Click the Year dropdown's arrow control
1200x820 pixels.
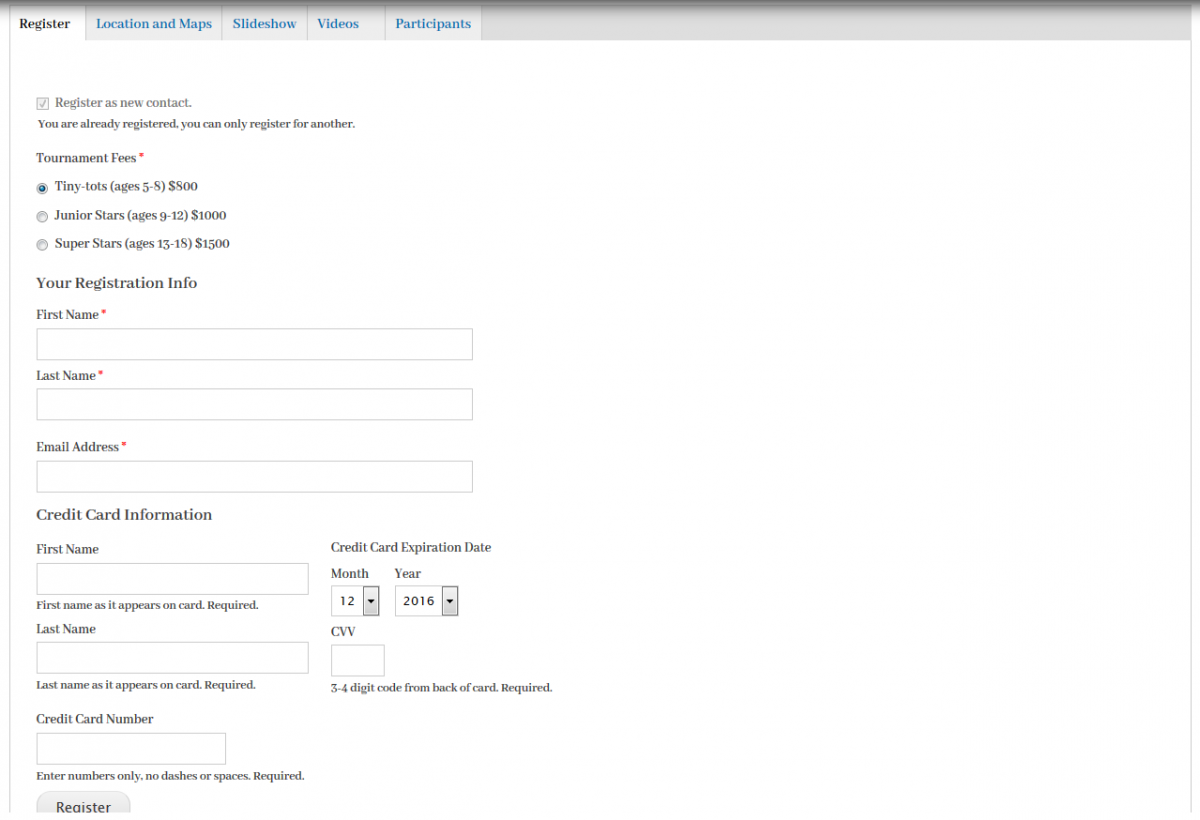tap(449, 600)
